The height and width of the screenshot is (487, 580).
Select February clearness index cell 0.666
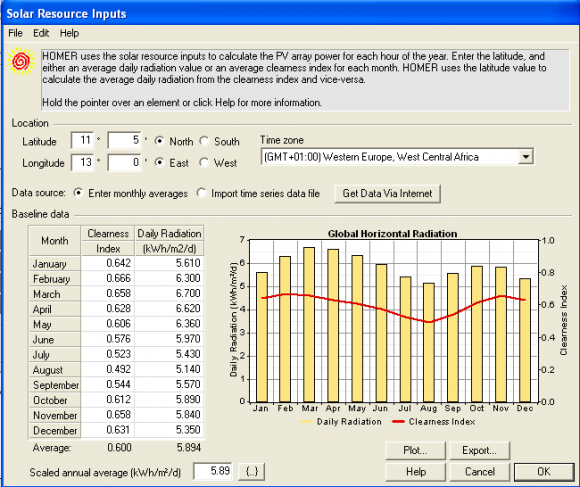[108, 278]
